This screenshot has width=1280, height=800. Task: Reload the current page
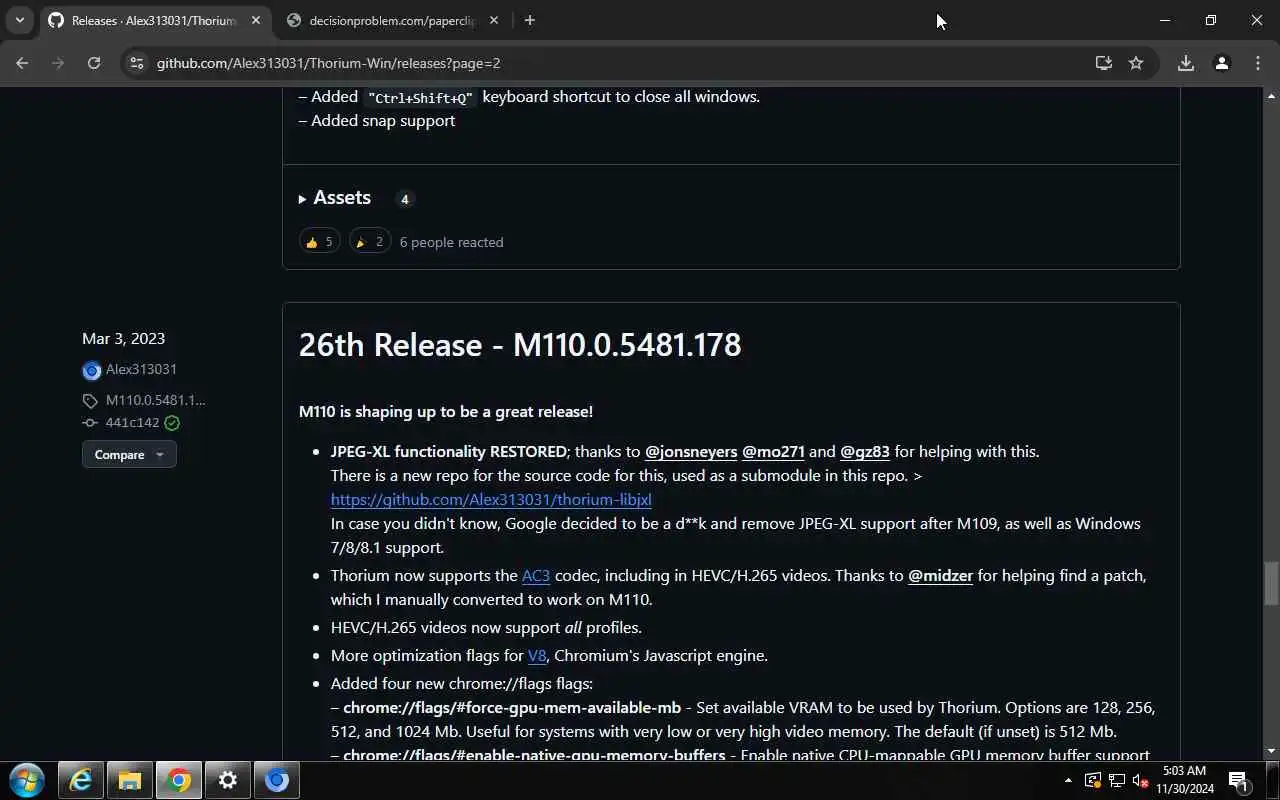pos(94,63)
